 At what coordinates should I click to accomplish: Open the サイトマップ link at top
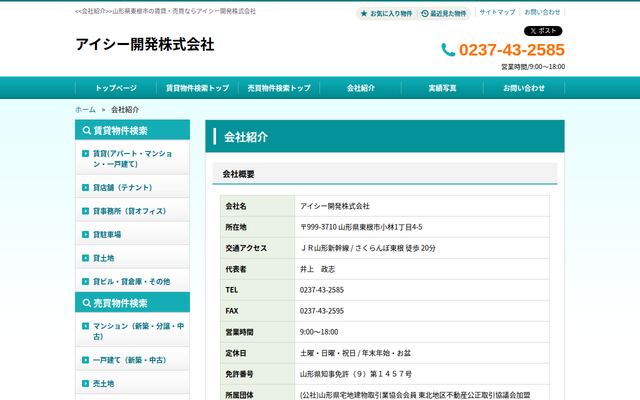(497, 12)
